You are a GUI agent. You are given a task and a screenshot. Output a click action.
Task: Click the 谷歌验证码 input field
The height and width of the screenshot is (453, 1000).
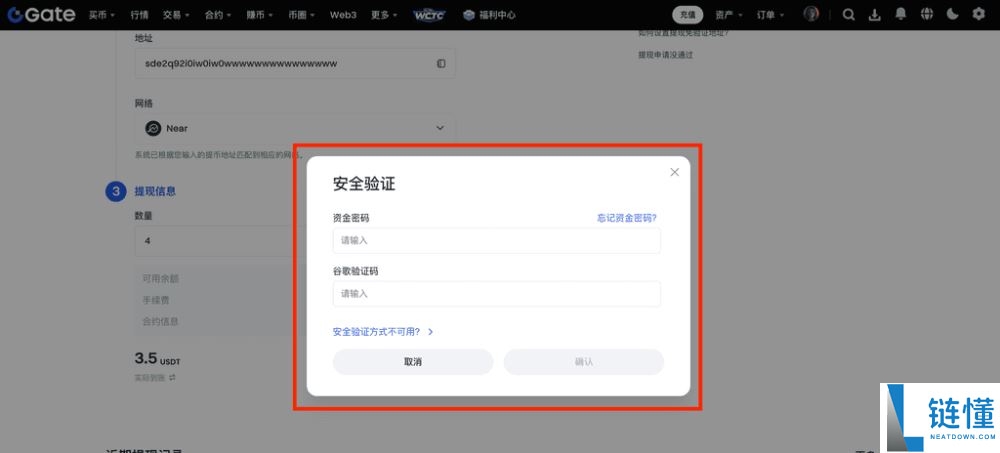[496, 294]
